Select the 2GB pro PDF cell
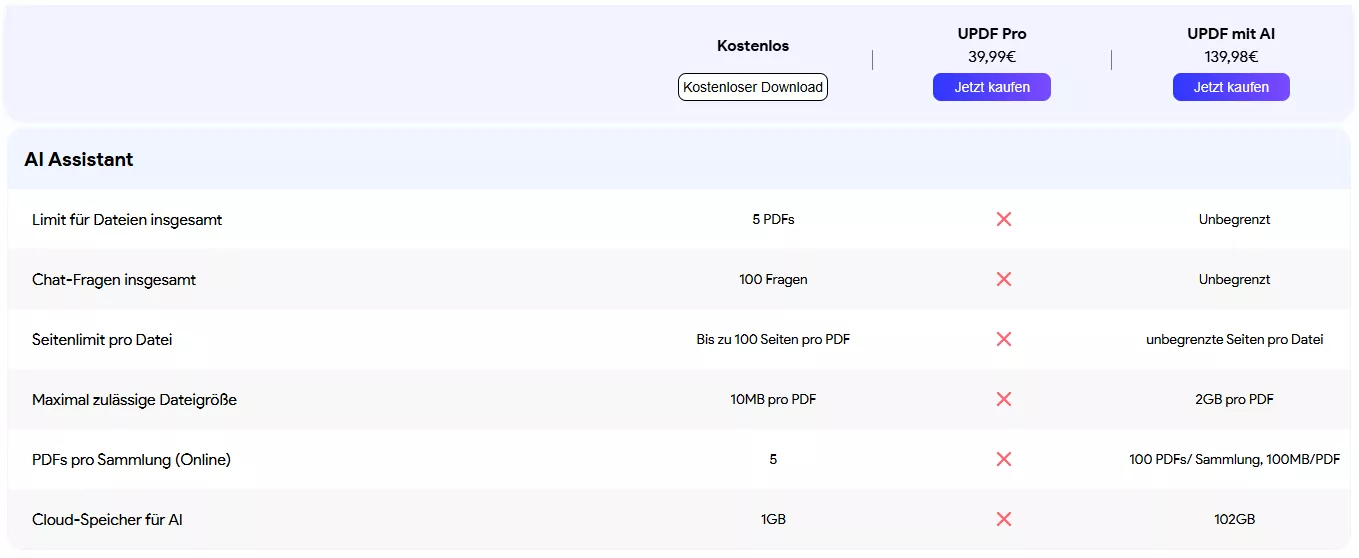 1234,399
